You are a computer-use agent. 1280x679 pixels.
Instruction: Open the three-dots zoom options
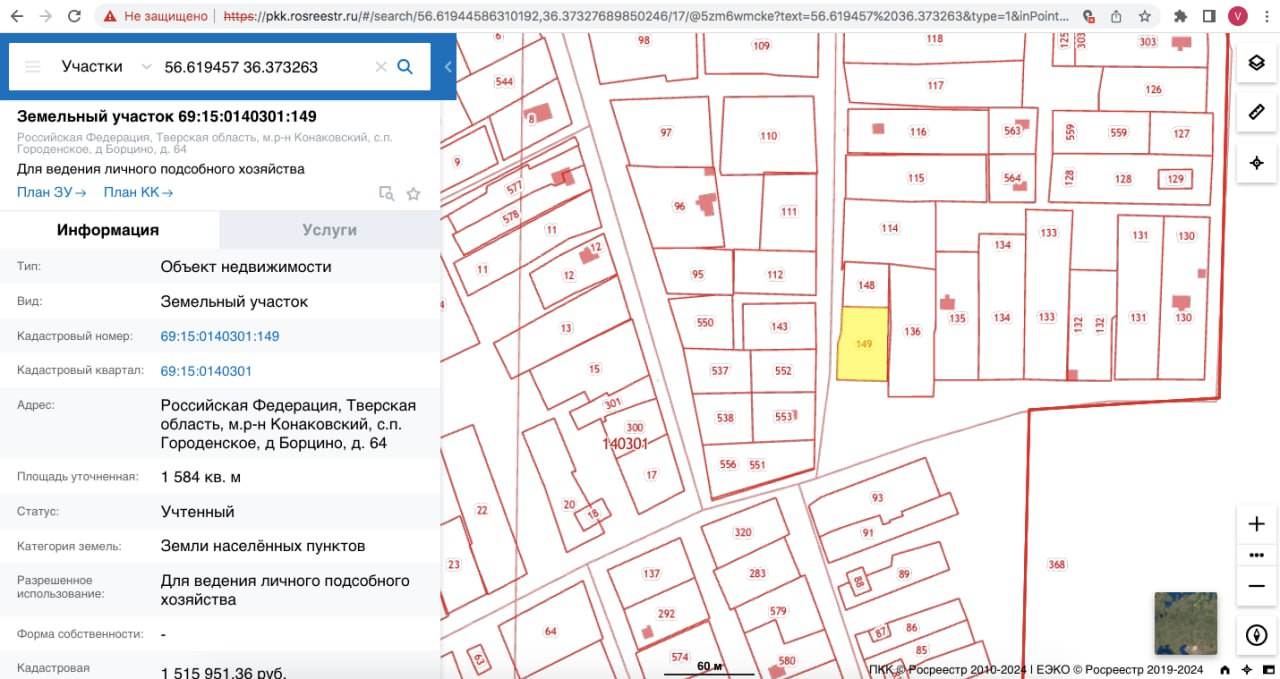tap(1256, 555)
